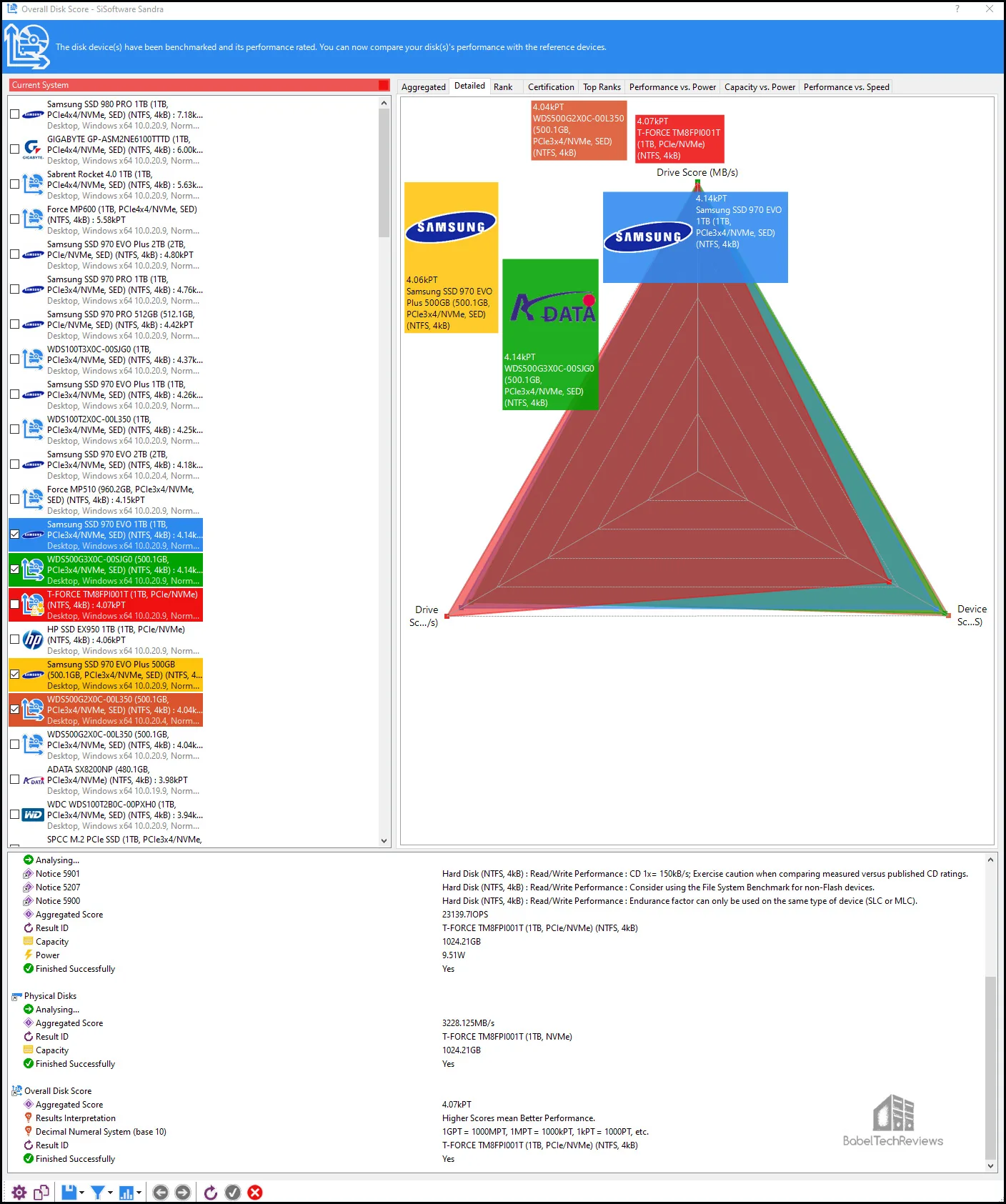Click the blue filter funnel icon
The height and width of the screenshot is (1204, 1006).
97,1192
